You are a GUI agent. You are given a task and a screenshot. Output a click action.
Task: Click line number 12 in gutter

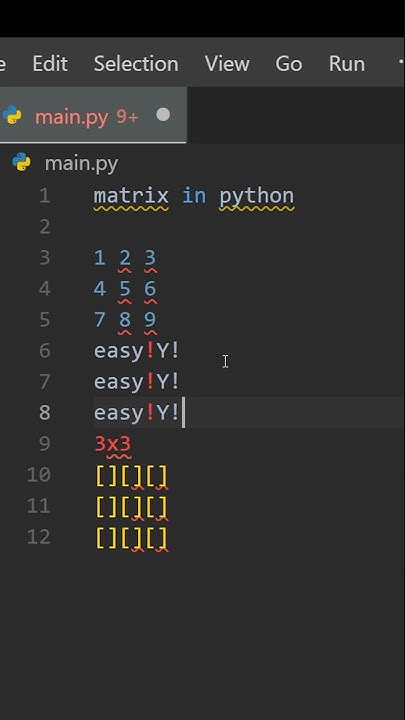39,537
